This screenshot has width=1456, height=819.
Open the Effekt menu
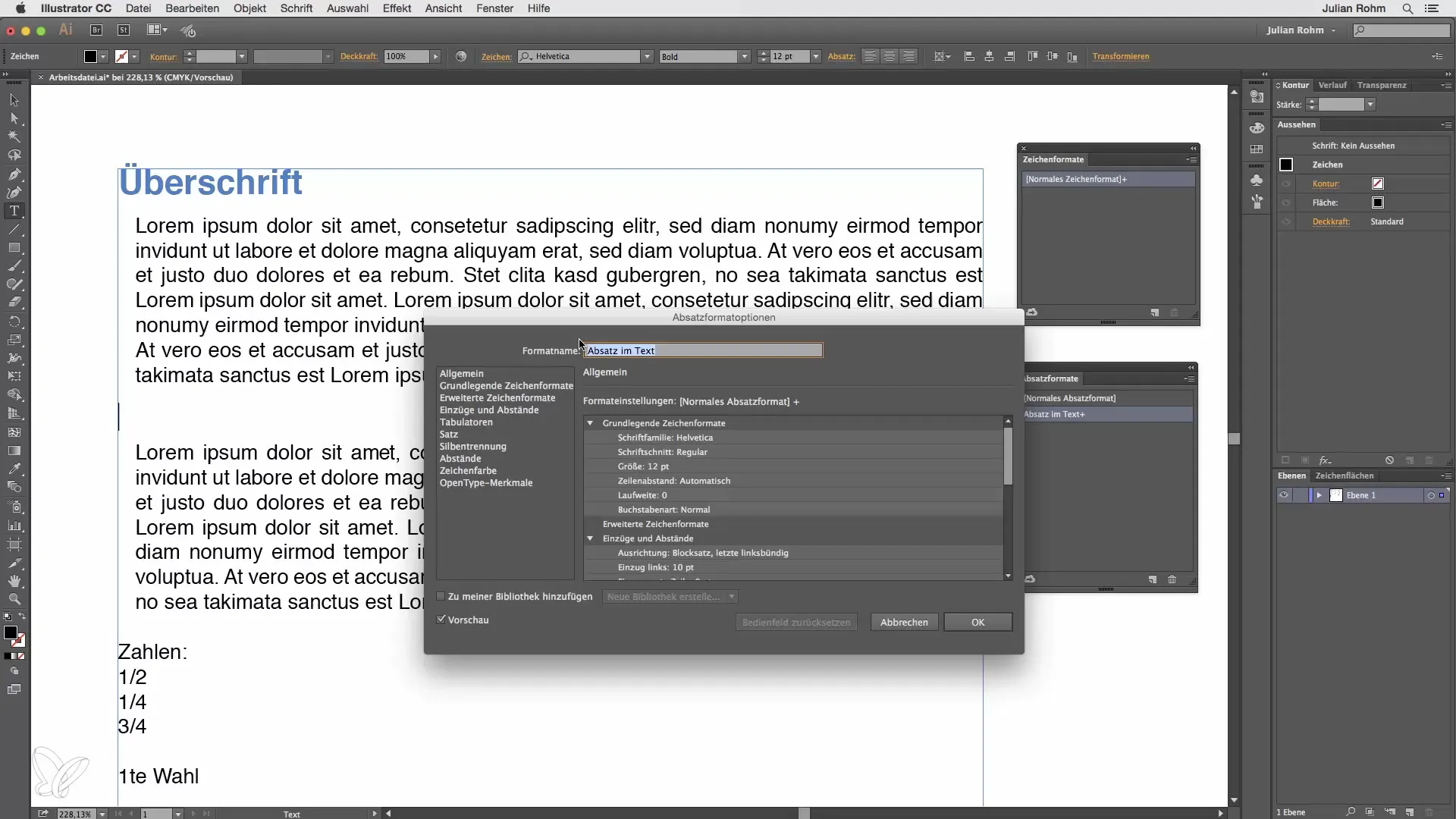pyautogui.click(x=397, y=8)
